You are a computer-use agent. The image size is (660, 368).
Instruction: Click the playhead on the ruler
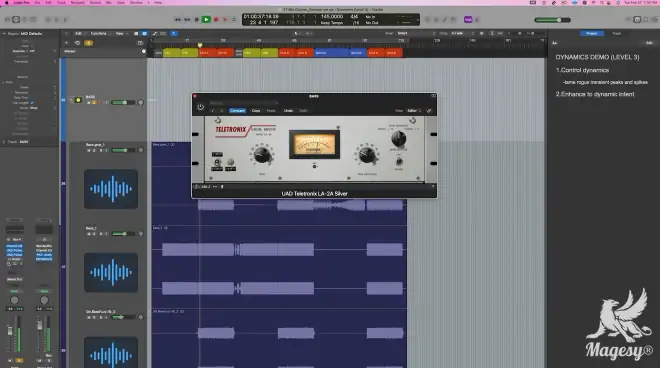(200, 45)
